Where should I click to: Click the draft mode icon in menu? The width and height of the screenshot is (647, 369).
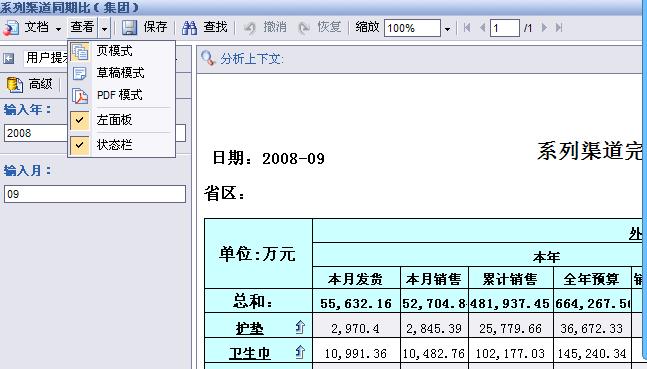80,73
